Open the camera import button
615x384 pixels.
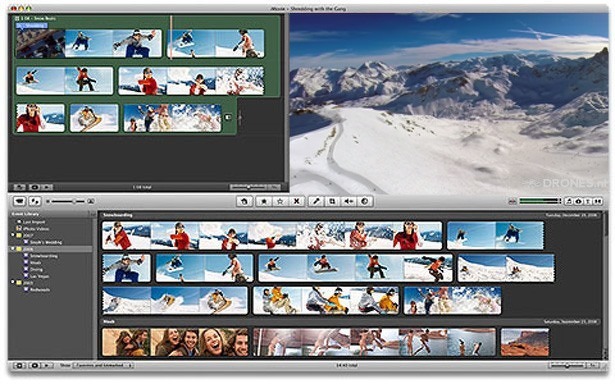tap(19, 201)
